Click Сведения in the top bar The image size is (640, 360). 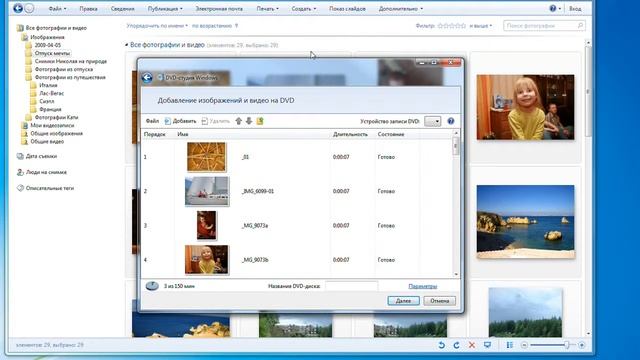(x=122, y=9)
